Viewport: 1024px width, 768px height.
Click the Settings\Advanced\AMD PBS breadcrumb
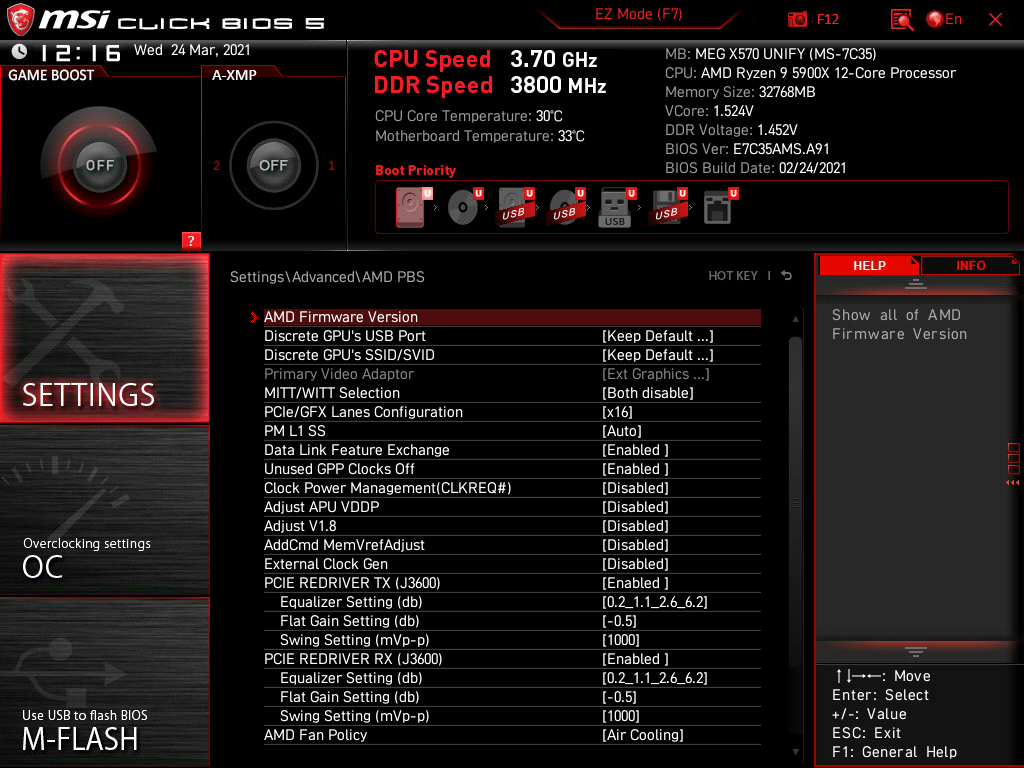327,276
